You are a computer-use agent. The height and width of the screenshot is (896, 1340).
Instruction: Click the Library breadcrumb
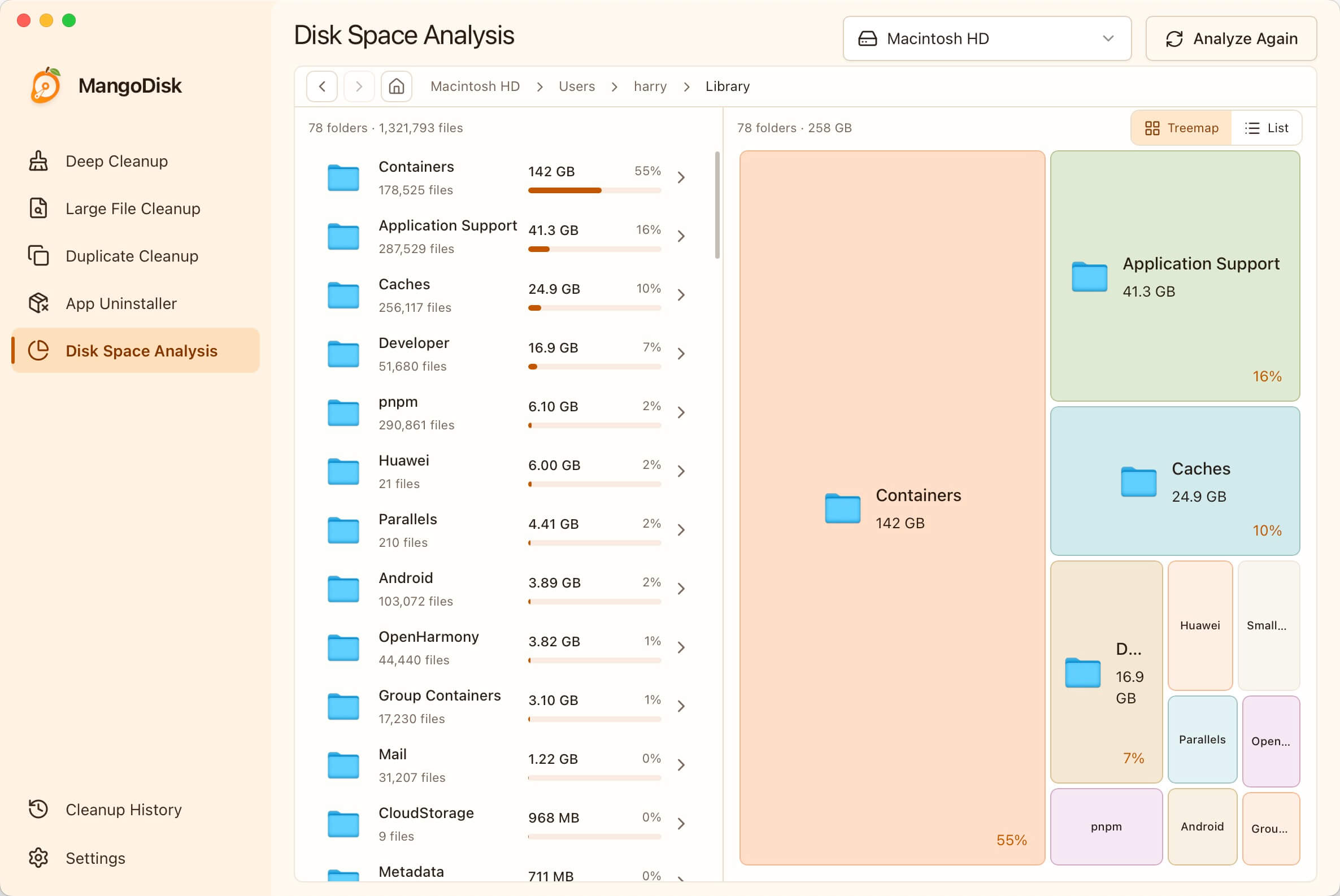pos(728,86)
